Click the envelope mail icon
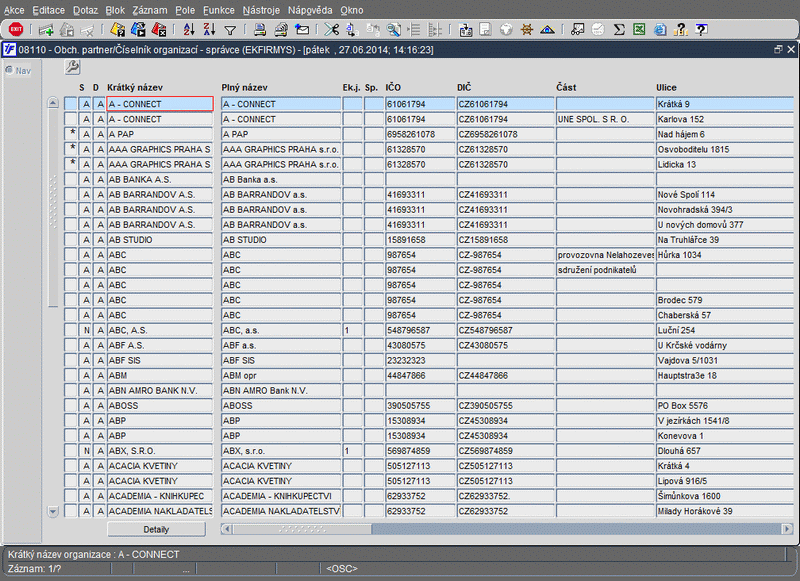 (302, 30)
